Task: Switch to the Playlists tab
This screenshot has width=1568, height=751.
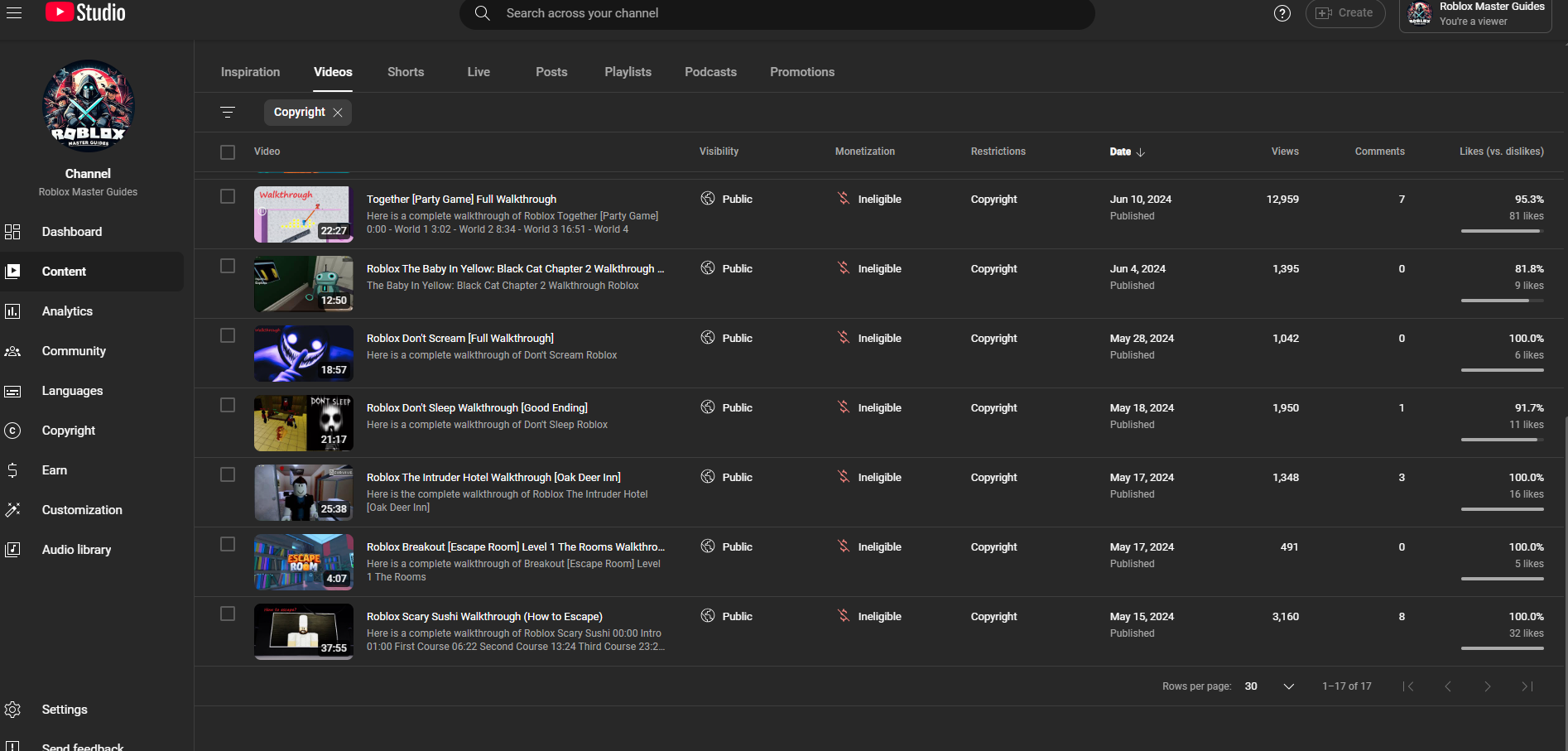Action: [628, 72]
